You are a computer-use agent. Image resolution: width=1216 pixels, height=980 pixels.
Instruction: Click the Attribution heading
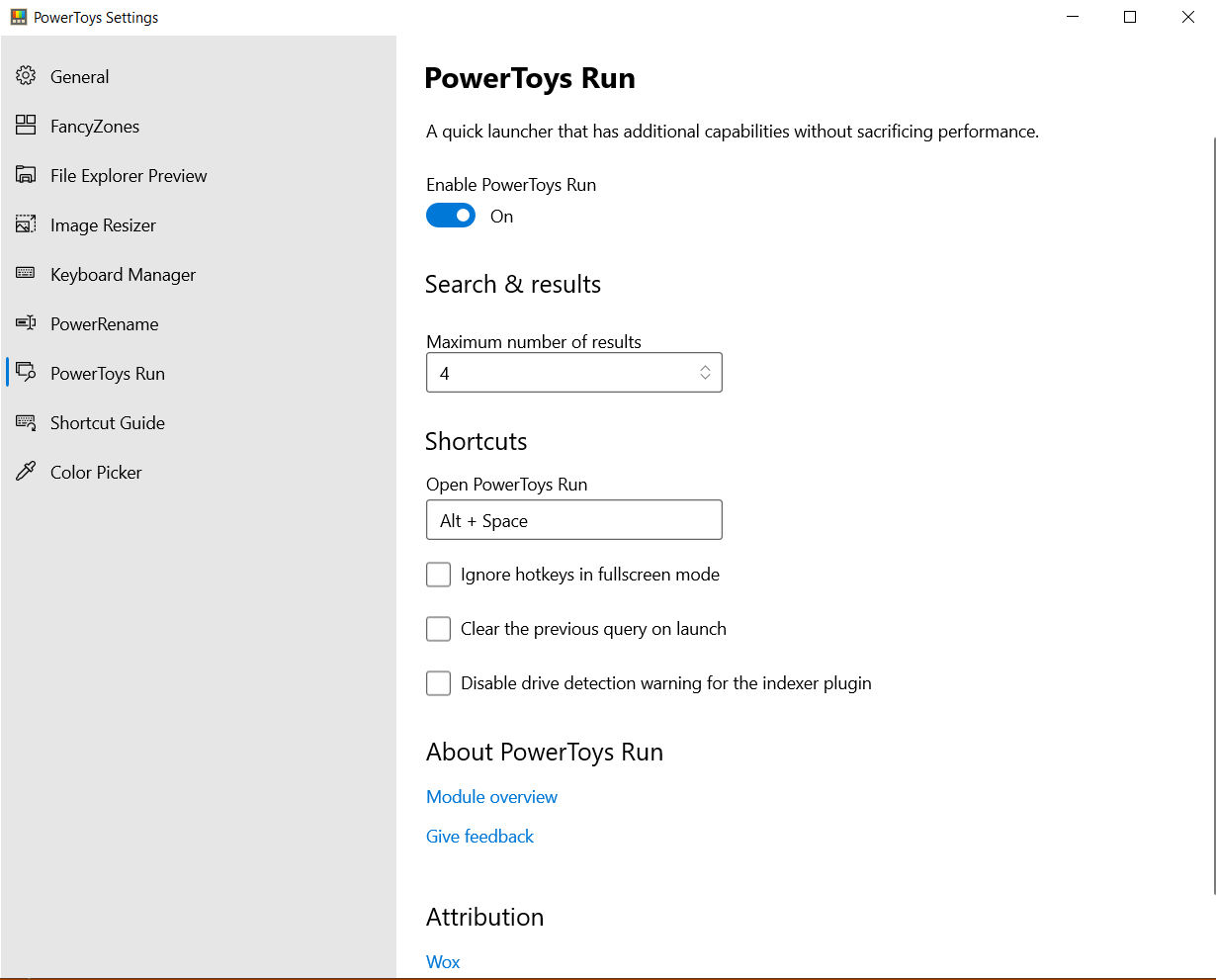[485, 918]
